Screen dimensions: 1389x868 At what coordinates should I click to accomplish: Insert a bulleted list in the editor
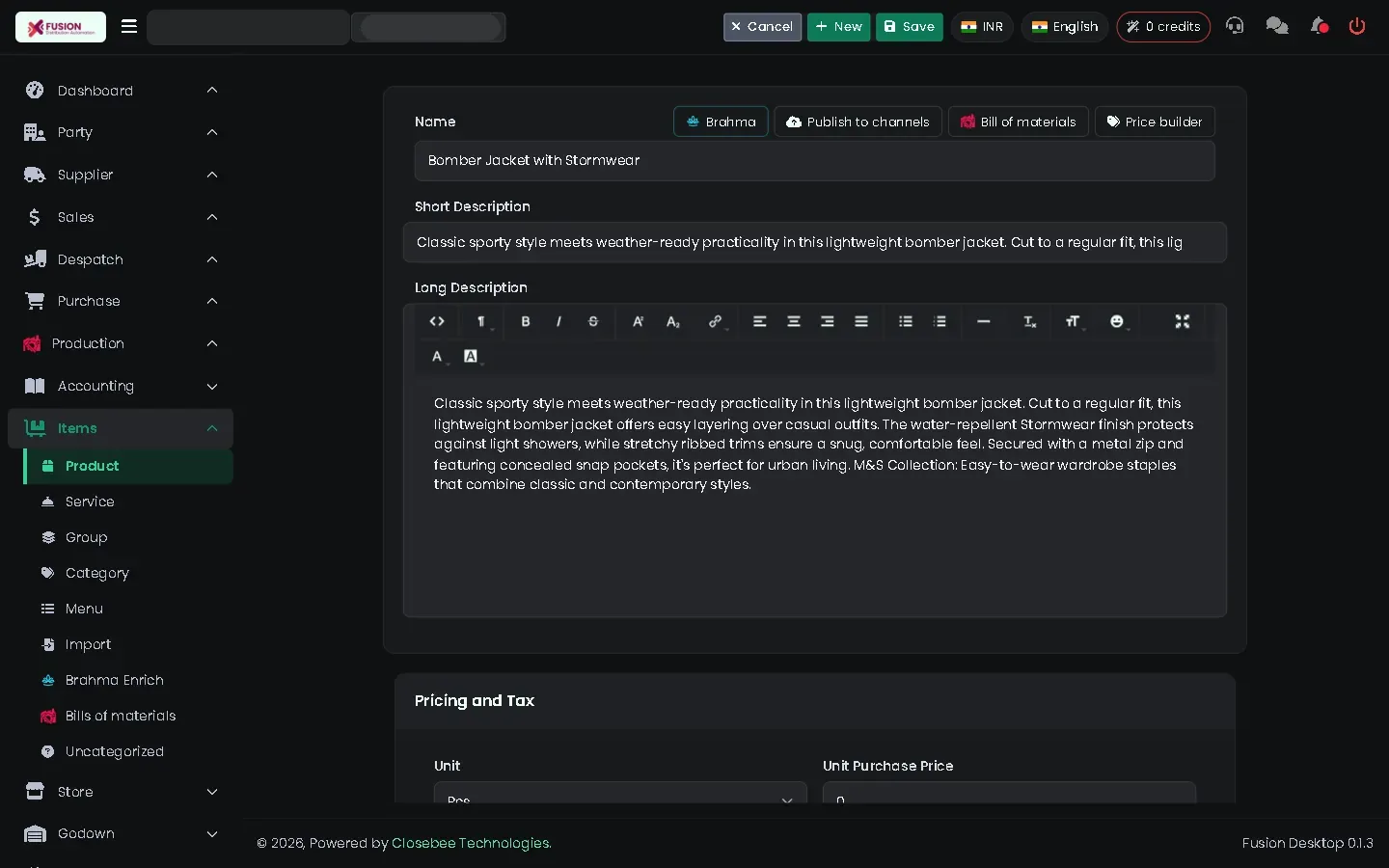pos(906,322)
